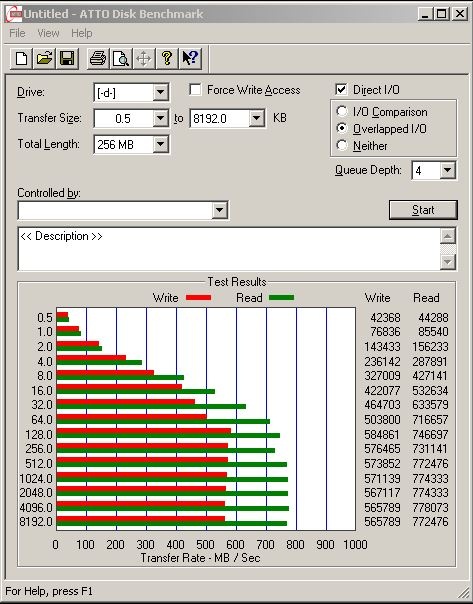Click the Test Results group heading
473x604 pixels.
237,282
